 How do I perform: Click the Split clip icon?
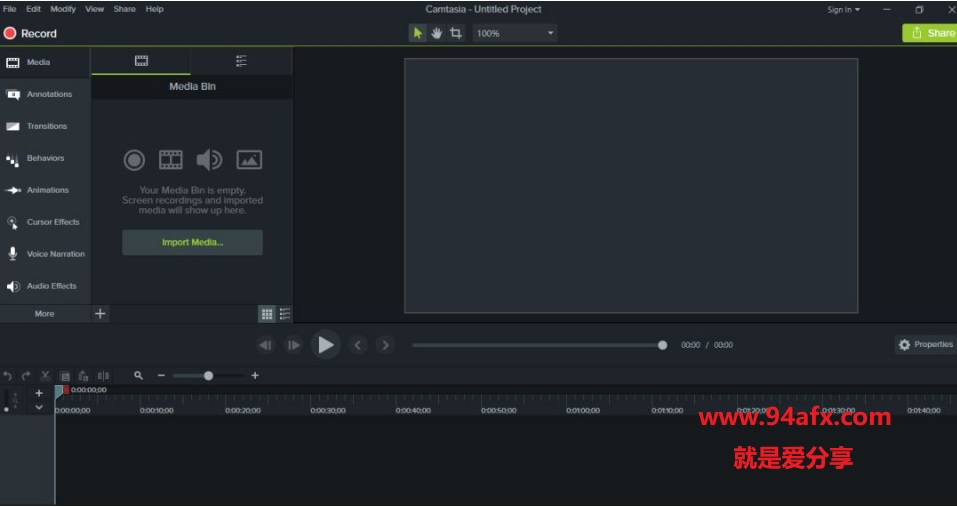104,376
